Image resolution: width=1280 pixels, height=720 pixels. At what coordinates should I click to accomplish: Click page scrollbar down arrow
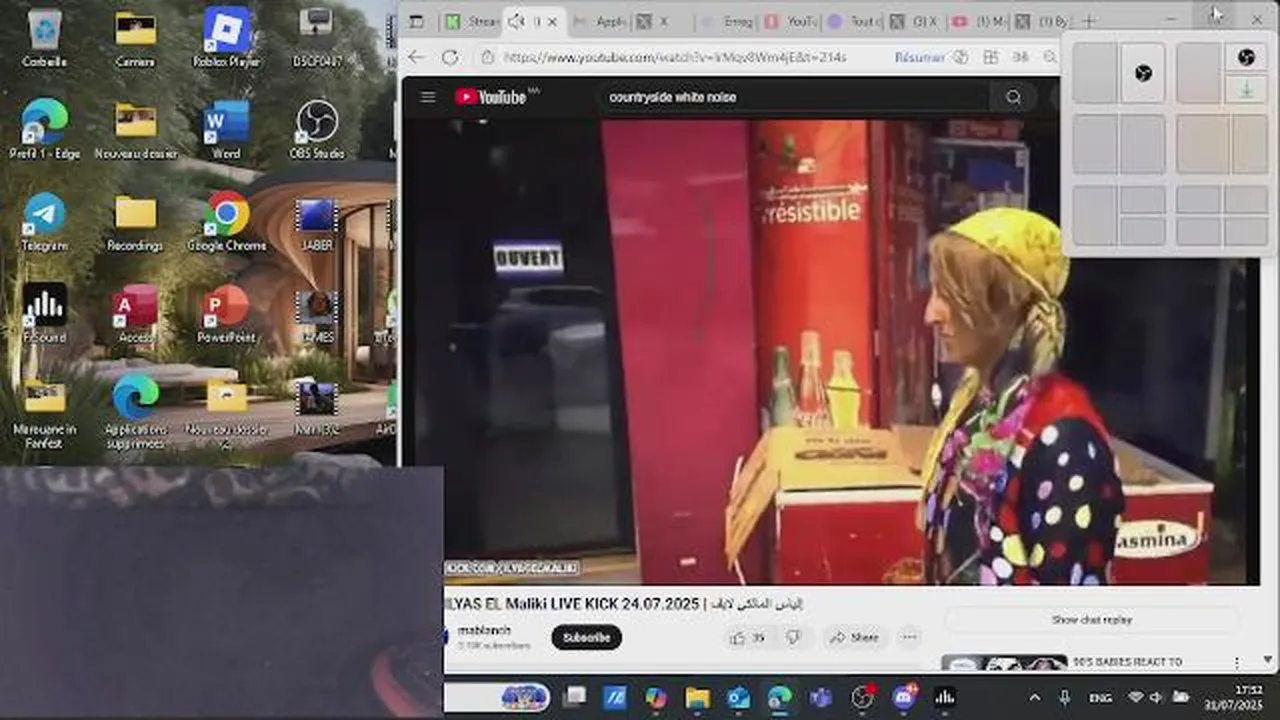click(1269, 661)
